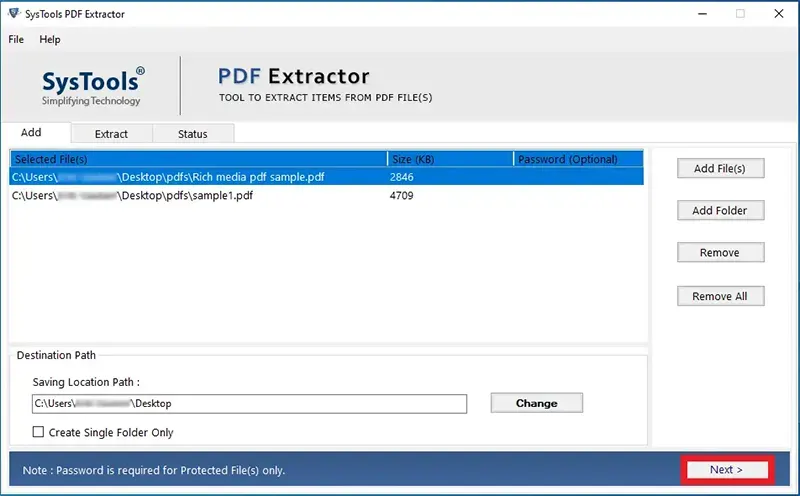Click the Saving Location Path field
800x496 pixels.
[249, 404]
